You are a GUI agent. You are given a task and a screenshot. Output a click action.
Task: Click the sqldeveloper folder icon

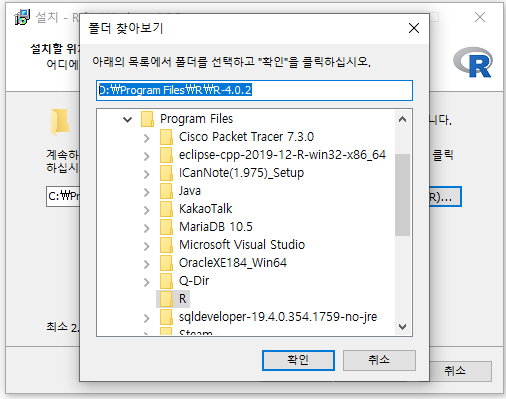point(166,317)
